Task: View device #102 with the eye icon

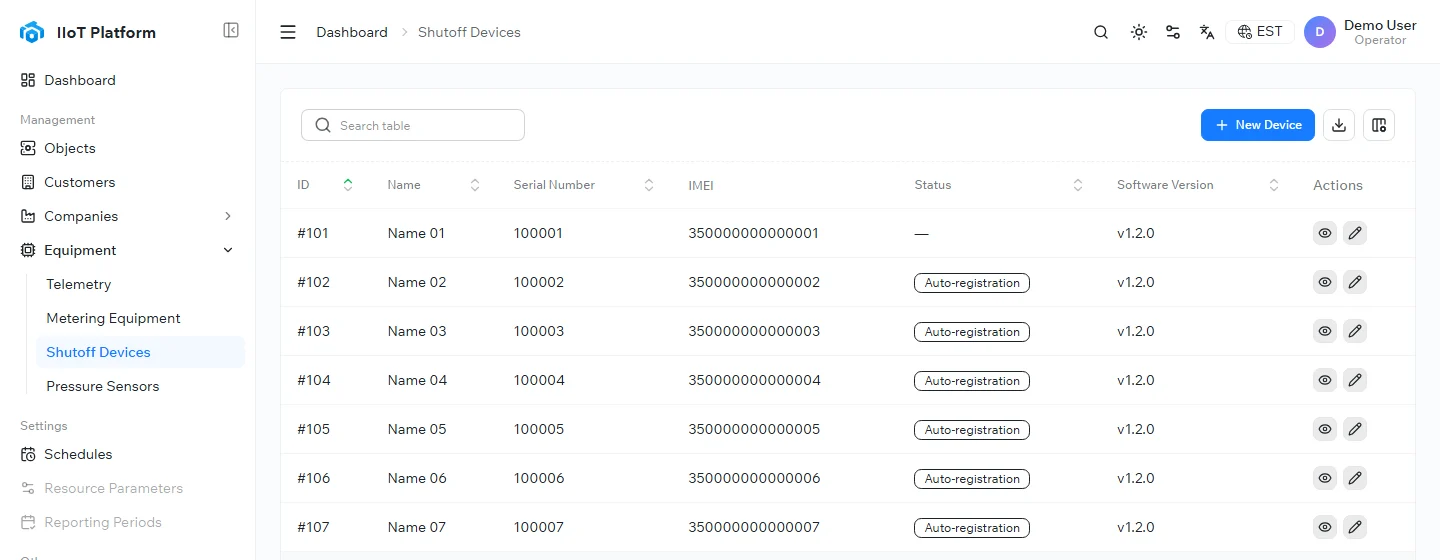Action: click(x=1325, y=282)
